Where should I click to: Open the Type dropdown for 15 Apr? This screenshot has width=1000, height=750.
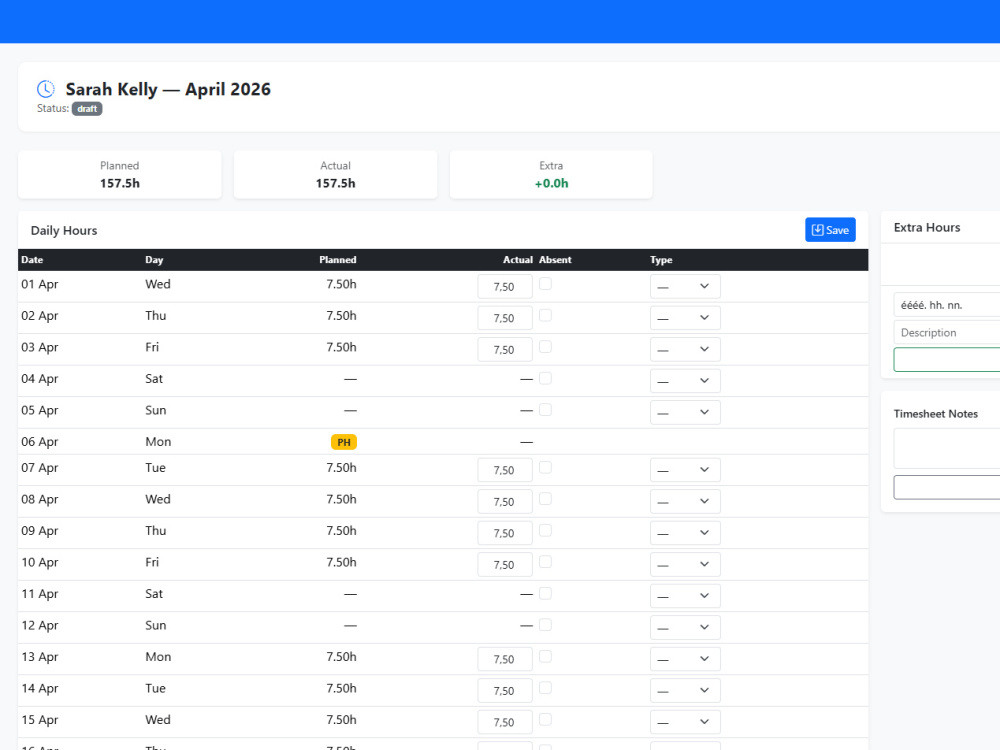point(685,722)
